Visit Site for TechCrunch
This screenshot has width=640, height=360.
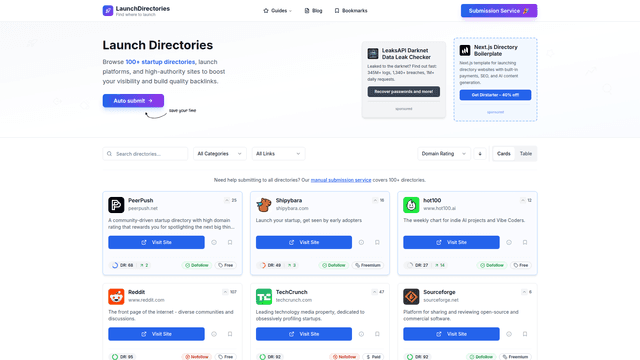pos(304,334)
